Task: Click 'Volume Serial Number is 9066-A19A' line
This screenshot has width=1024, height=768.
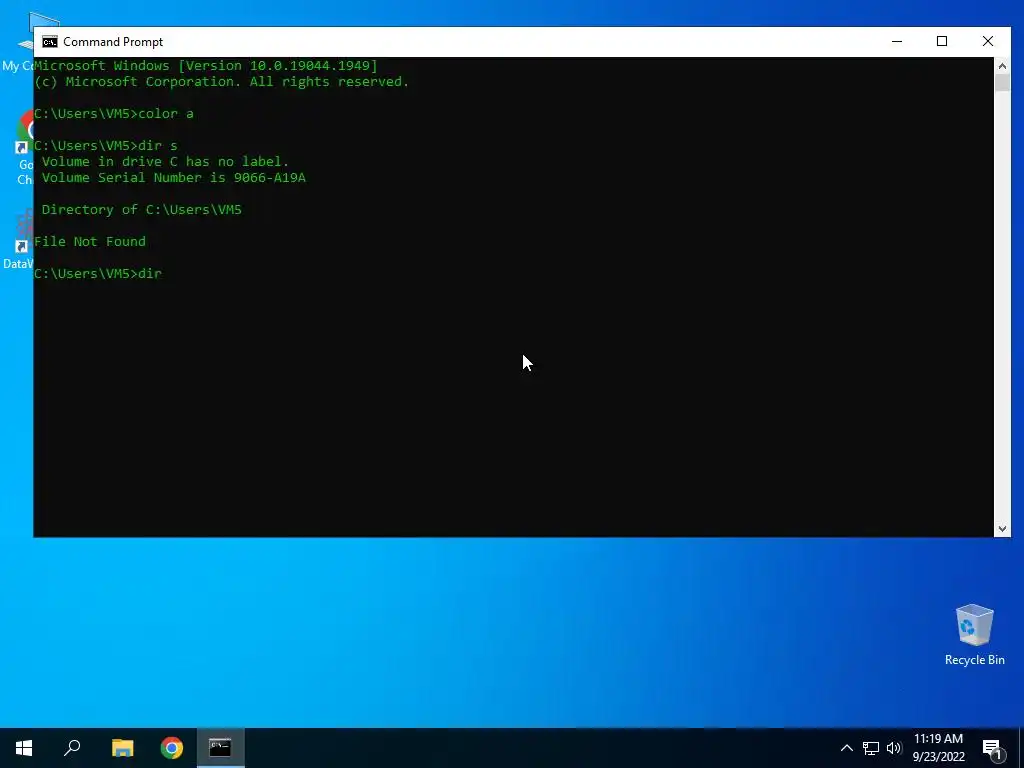Action: (174, 178)
